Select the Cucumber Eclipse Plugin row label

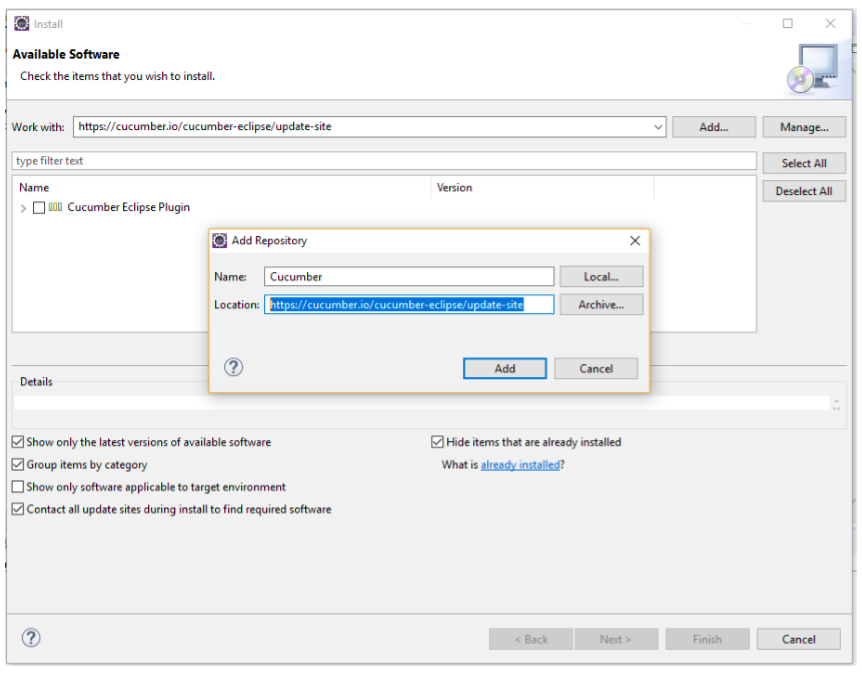(x=129, y=207)
